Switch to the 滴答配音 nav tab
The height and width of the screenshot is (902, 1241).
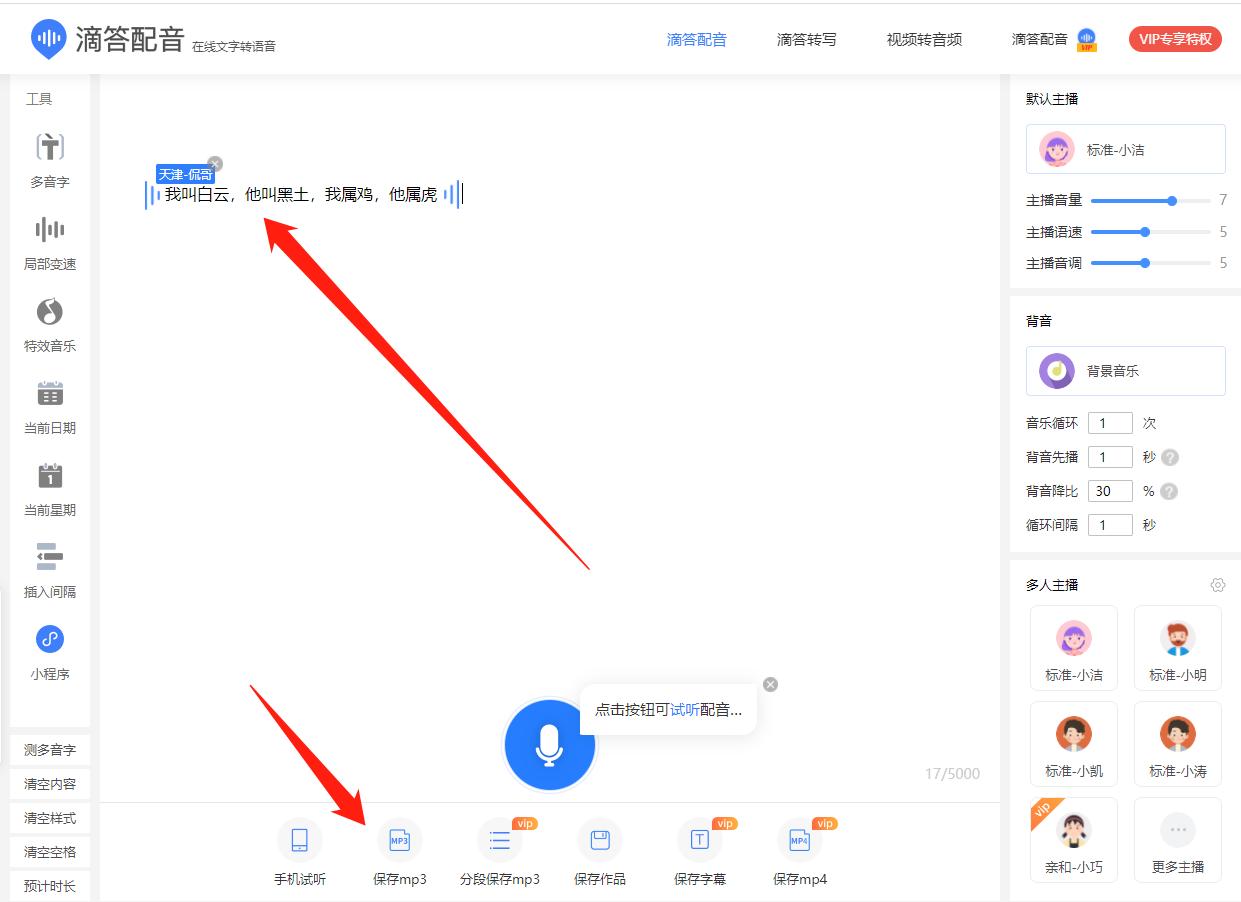697,40
